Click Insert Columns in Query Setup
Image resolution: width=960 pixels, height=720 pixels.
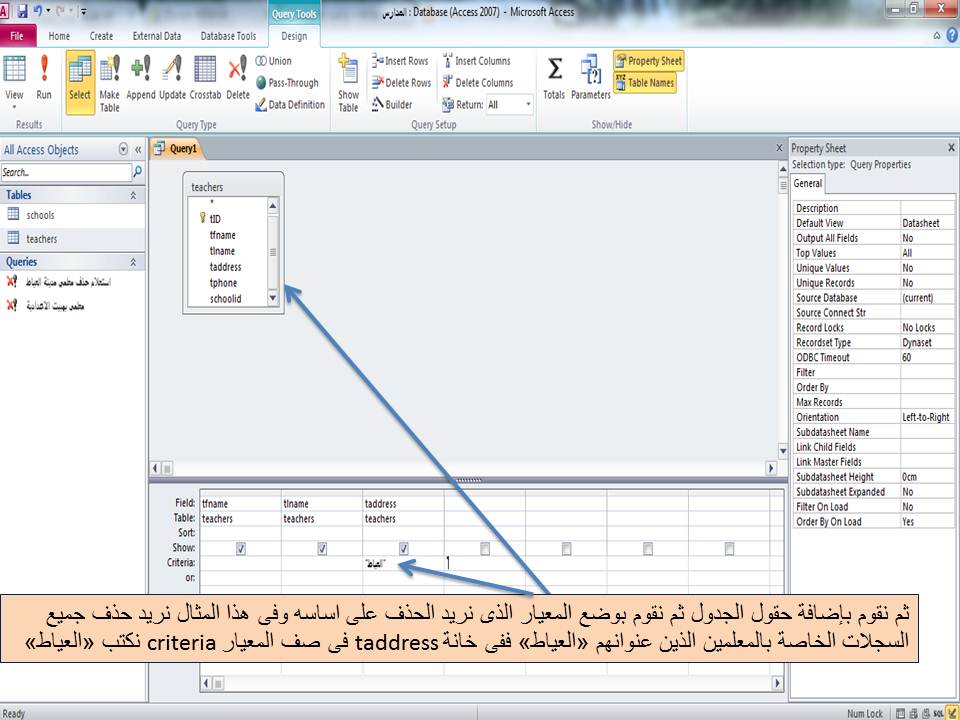(476, 61)
